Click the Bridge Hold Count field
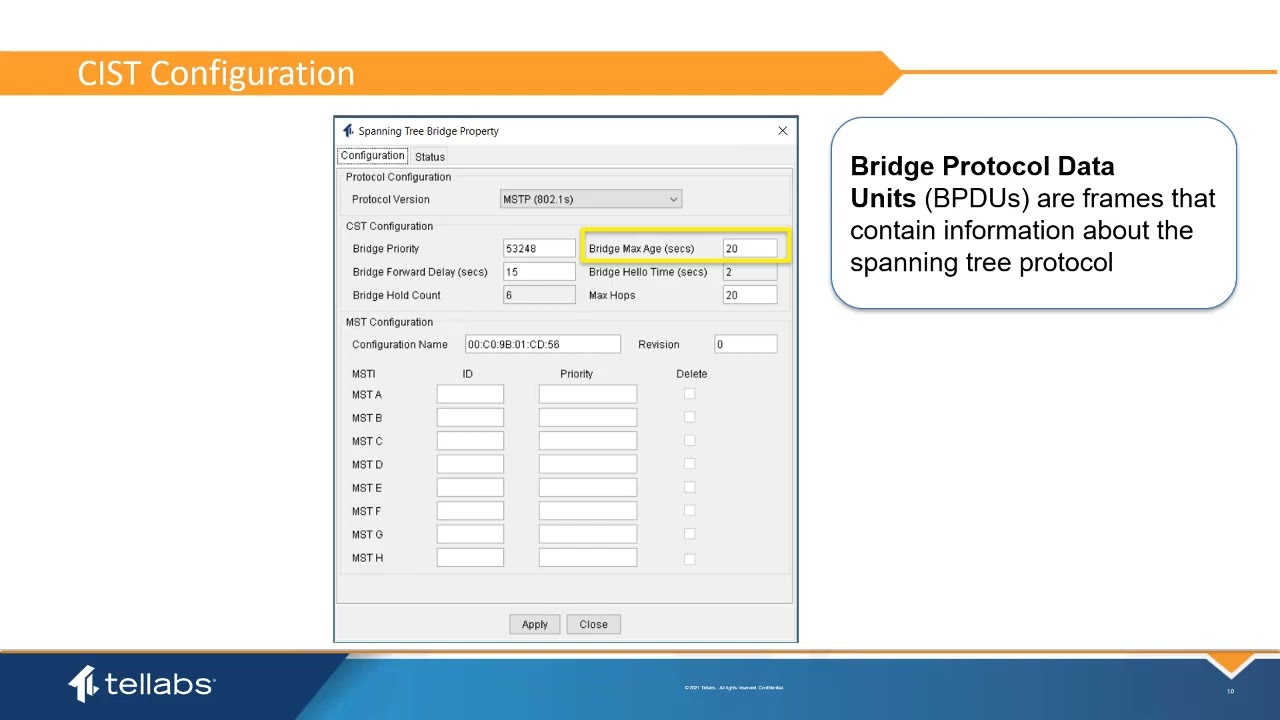This screenshot has height=720, width=1280. click(x=539, y=295)
